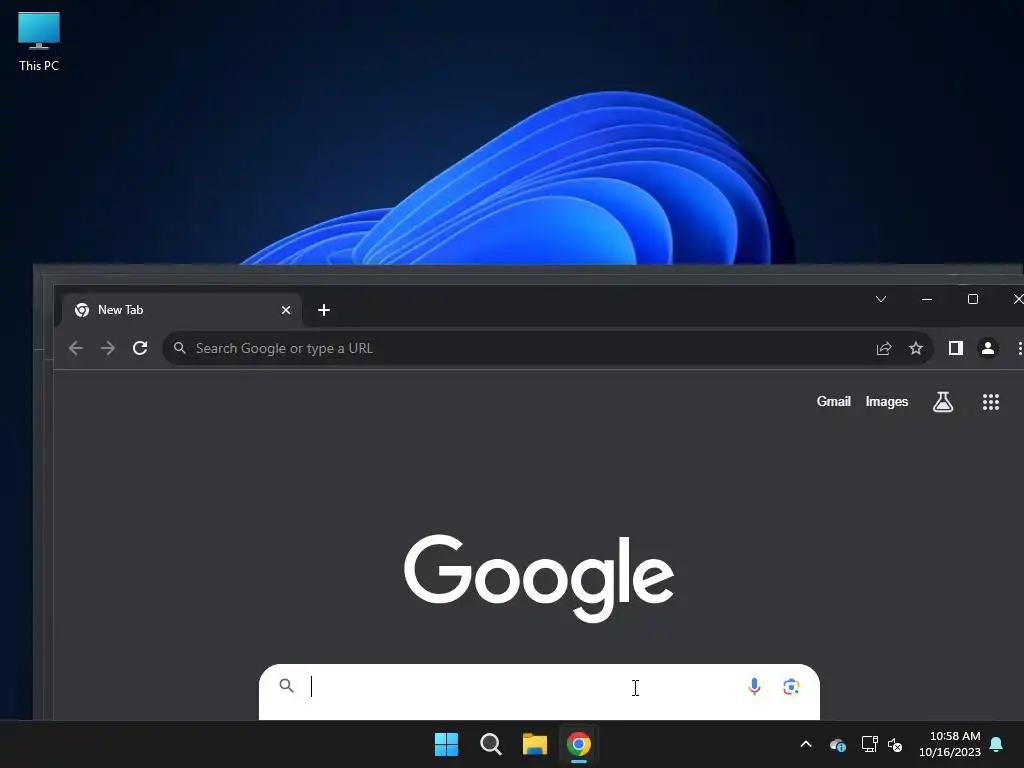The width and height of the screenshot is (1024, 768).
Task: Open the OneDrive cloud tray icon
Action: [837, 744]
